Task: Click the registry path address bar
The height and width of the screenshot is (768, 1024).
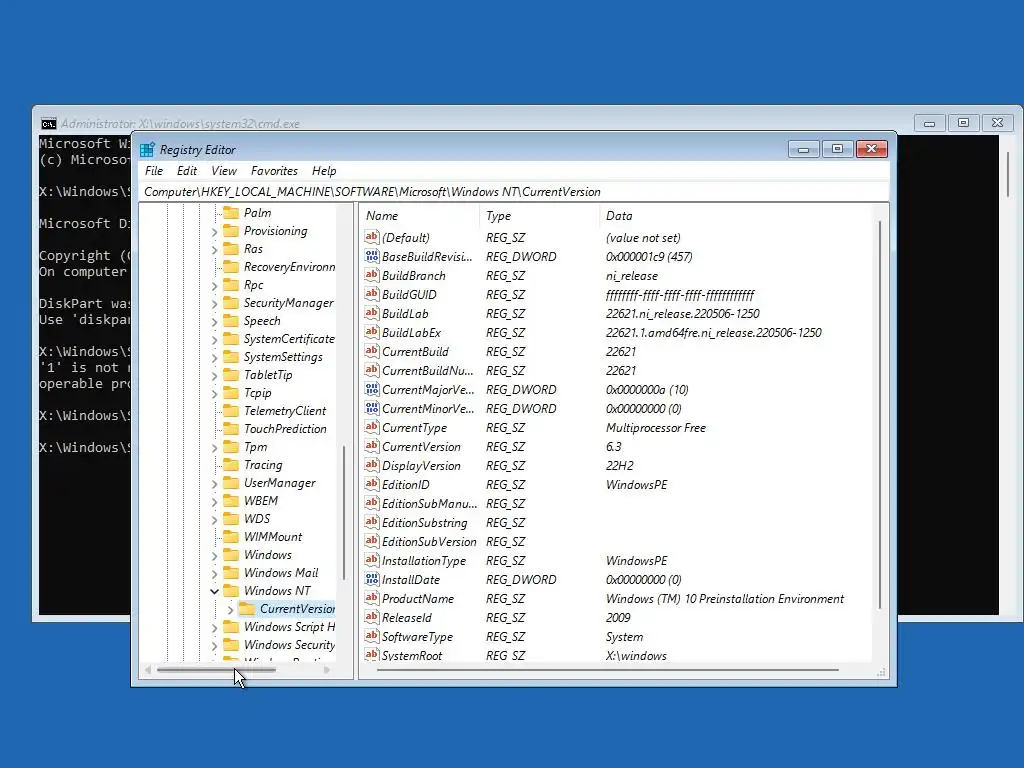Action: (514, 191)
